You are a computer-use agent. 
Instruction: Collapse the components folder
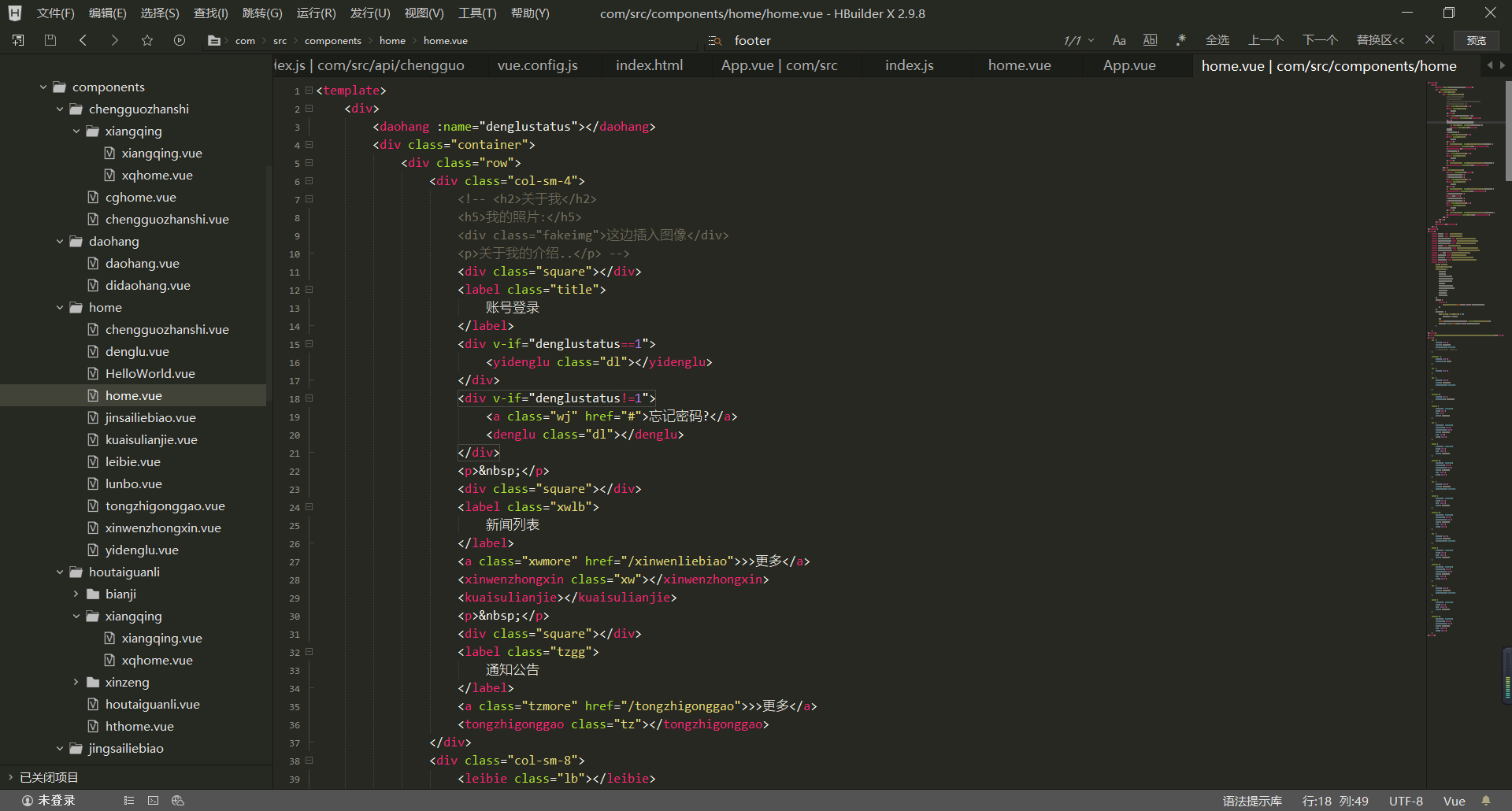43,87
